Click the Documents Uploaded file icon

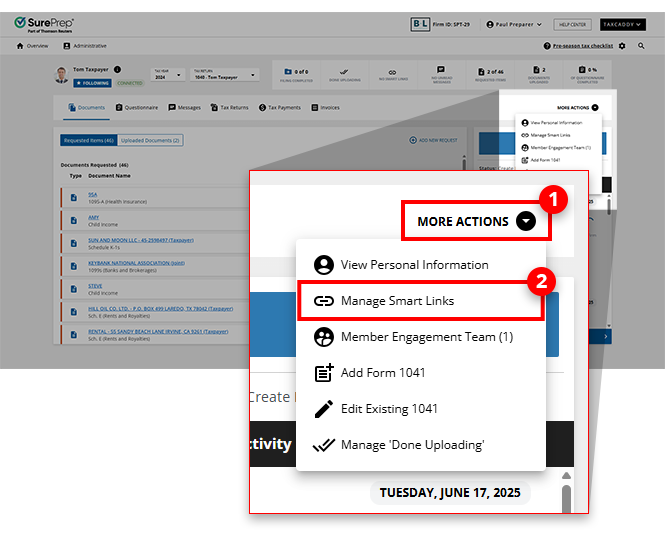coord(536,70)
